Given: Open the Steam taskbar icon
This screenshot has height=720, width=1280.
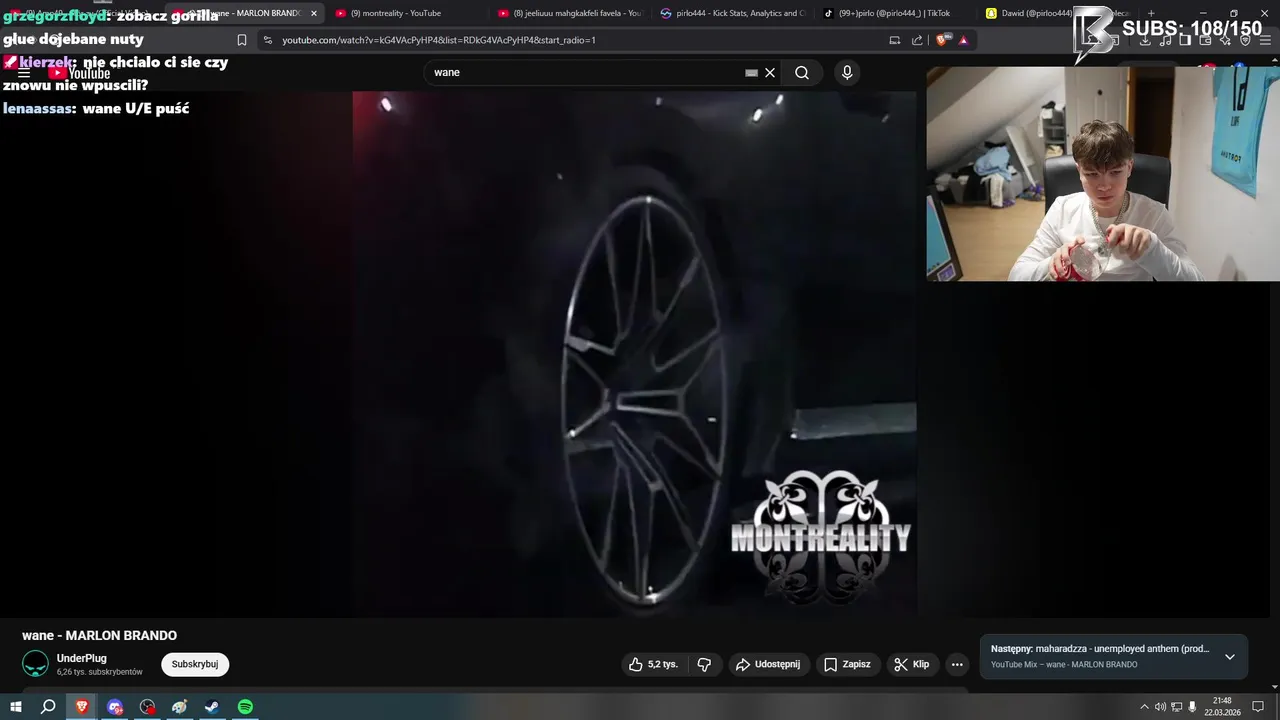Looking at the screenshot, I should tap(212, 707).
